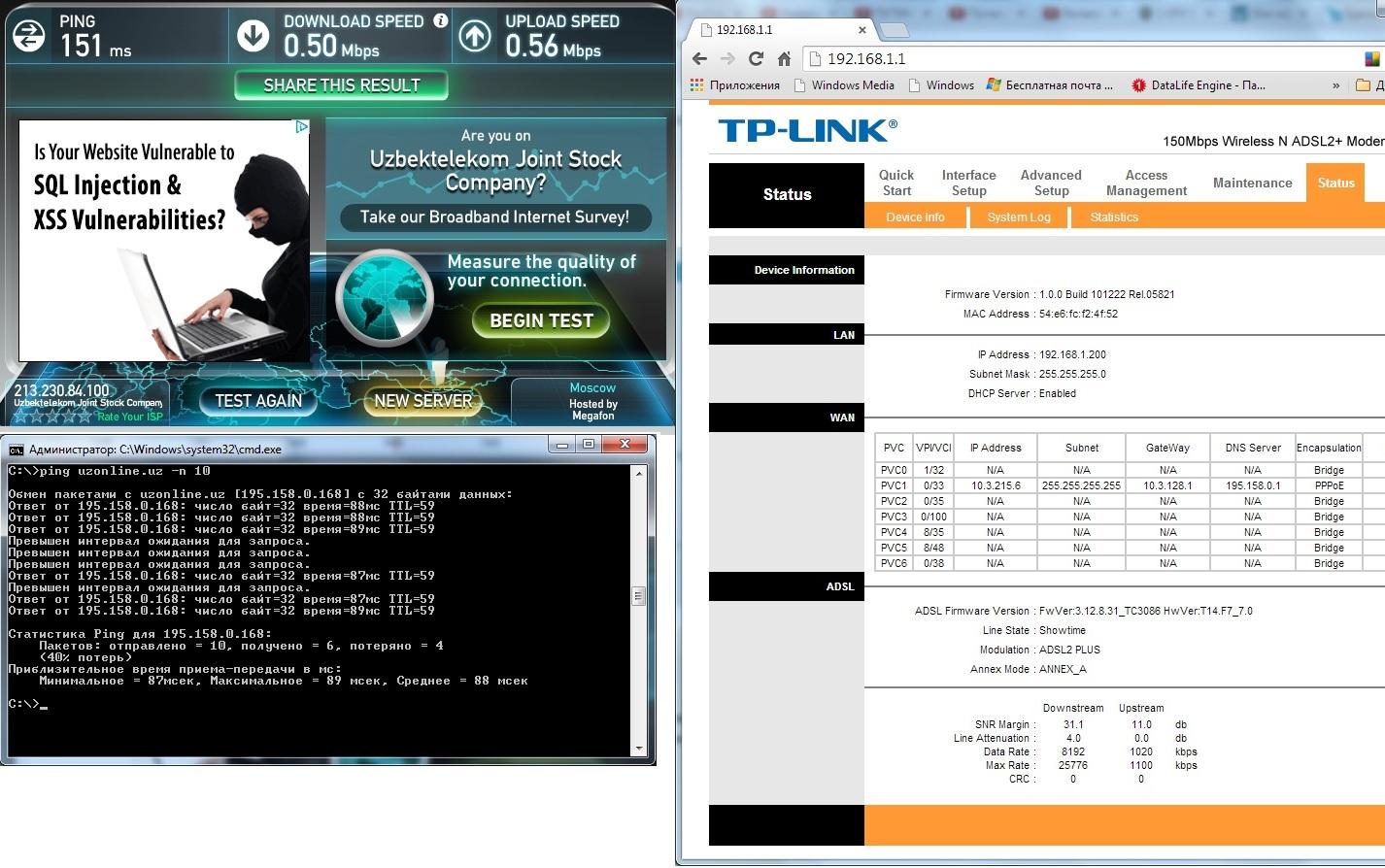Click the AdChoices icon on the ad
Viewport: 1385px width, 868px height.
pyautogui.click(x=302, y=126)
